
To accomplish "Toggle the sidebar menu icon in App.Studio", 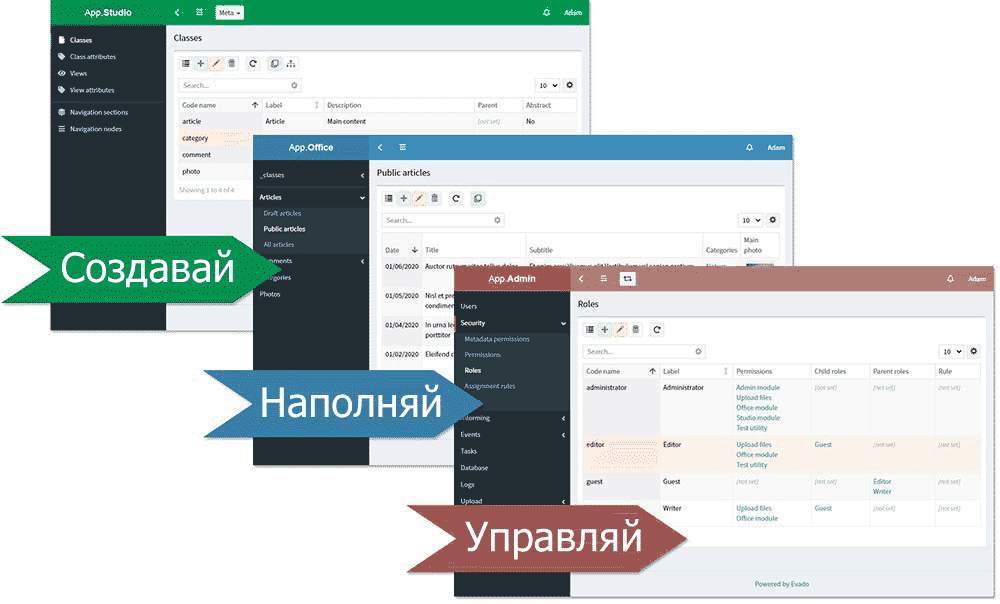I will (x=200, y=12).
